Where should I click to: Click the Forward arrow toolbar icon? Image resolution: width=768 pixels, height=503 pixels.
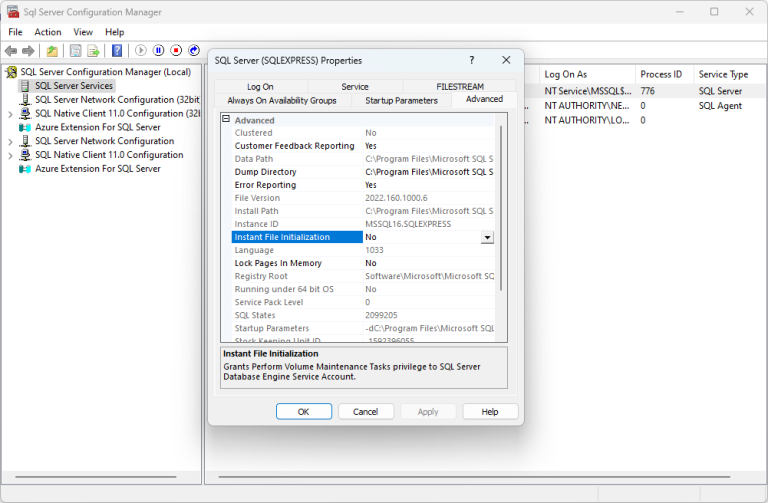[x=28, y=50]
